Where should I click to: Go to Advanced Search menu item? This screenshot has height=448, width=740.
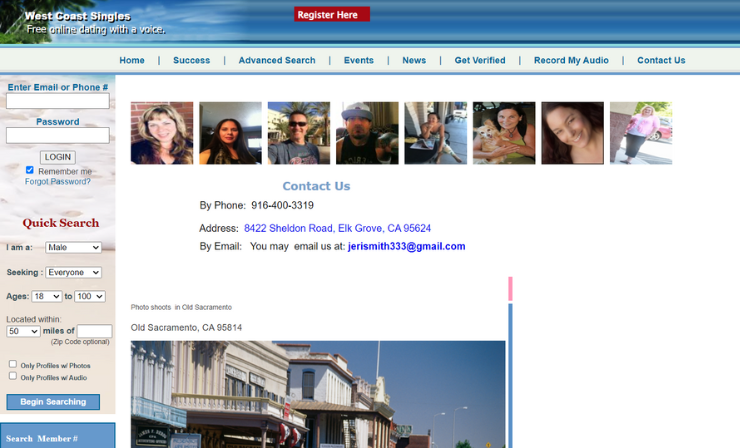point(277,60)
